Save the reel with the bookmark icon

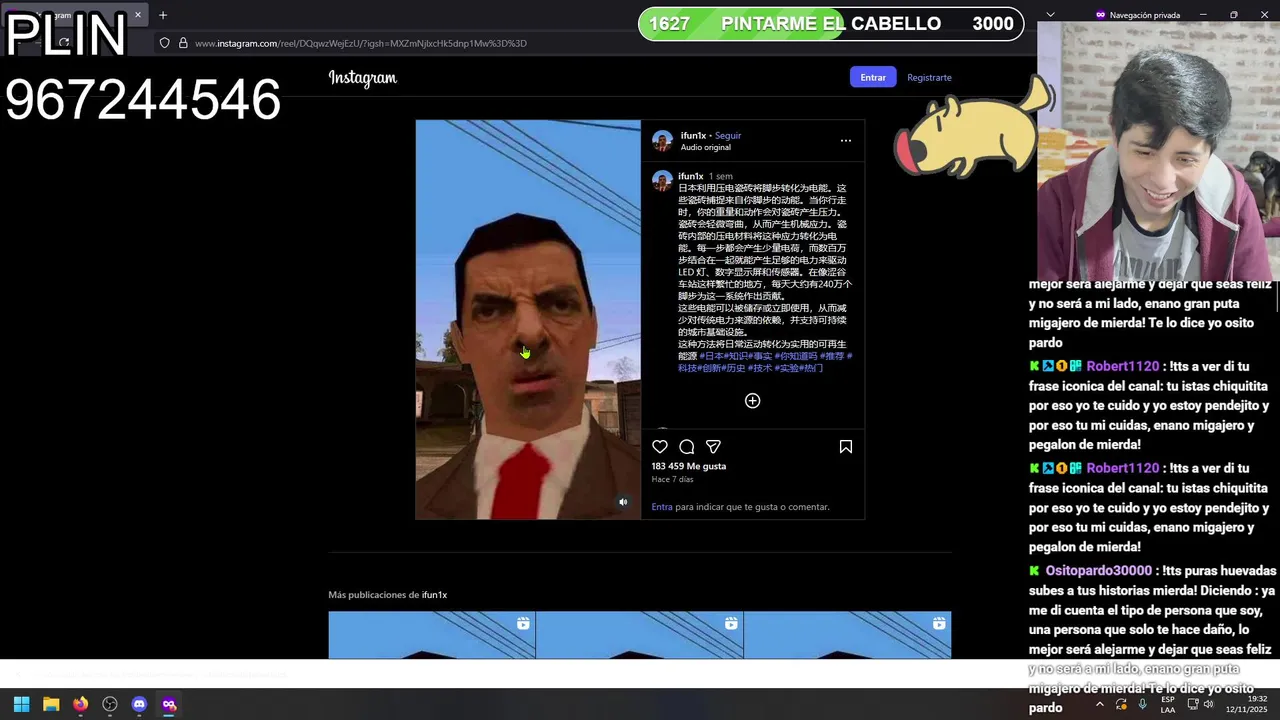(846, 447)
